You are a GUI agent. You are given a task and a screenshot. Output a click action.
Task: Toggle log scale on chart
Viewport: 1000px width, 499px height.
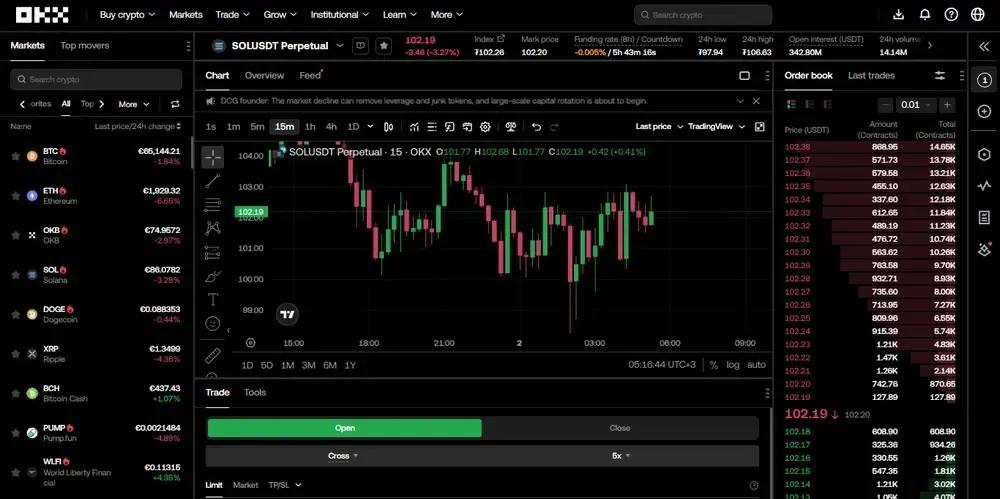tap(733, 365)
